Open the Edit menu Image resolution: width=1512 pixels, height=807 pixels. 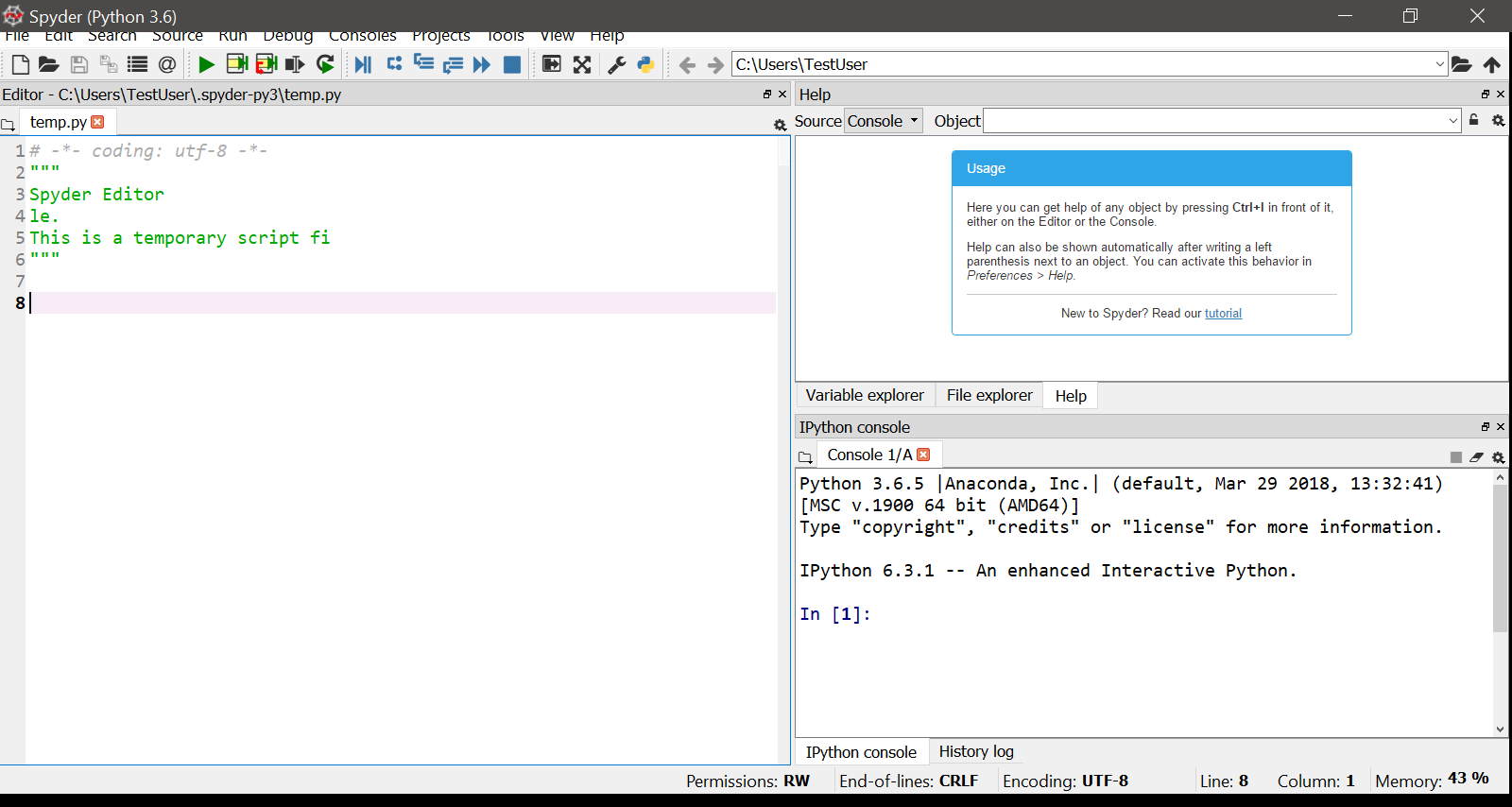tap(59, 36)
